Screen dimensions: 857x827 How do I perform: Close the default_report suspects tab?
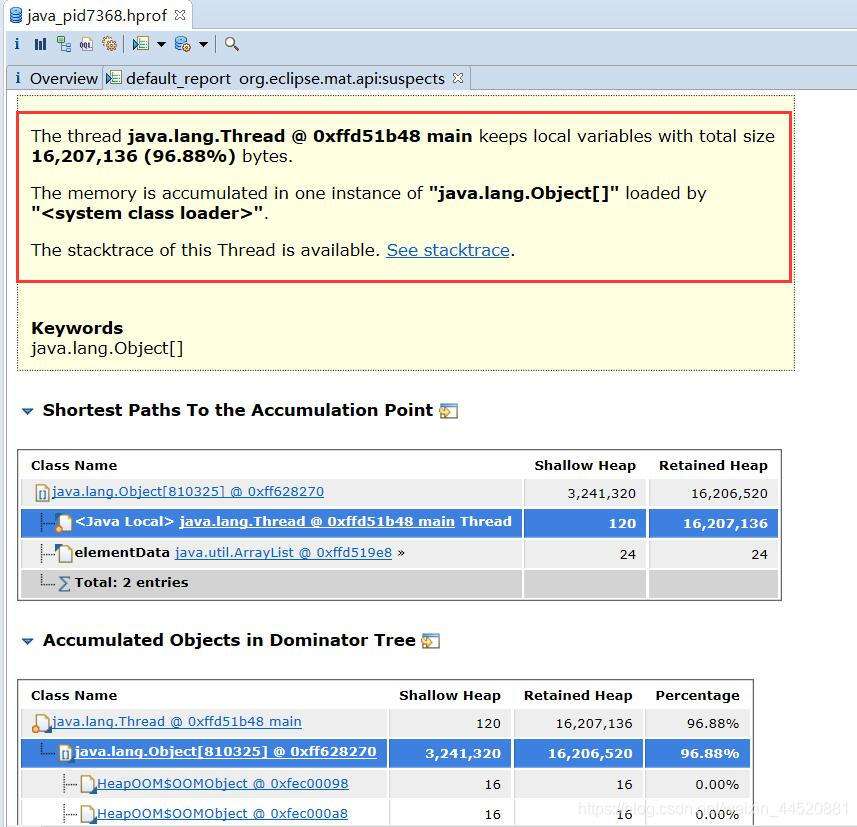458,78
